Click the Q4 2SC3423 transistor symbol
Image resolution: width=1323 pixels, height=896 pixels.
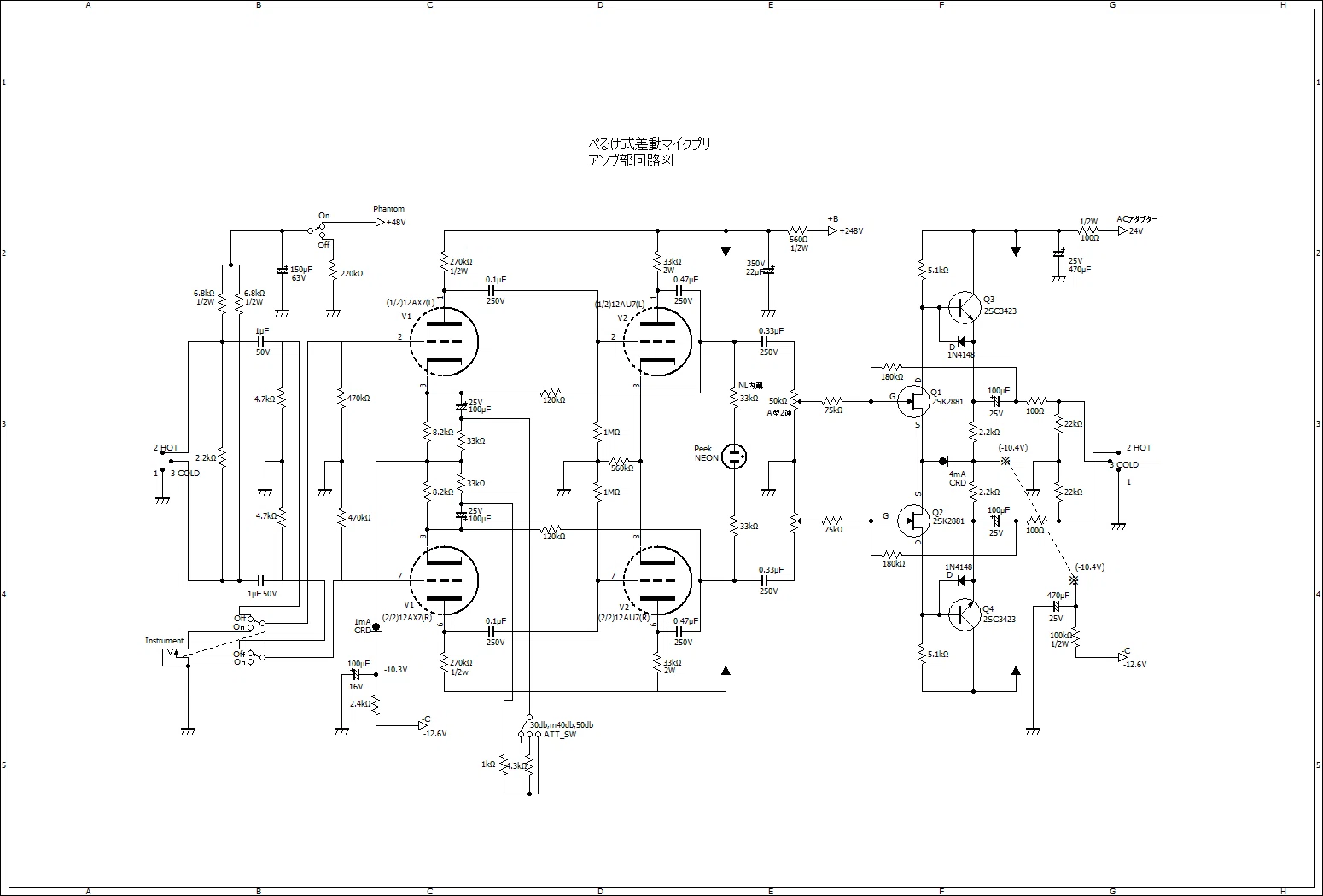964,614
